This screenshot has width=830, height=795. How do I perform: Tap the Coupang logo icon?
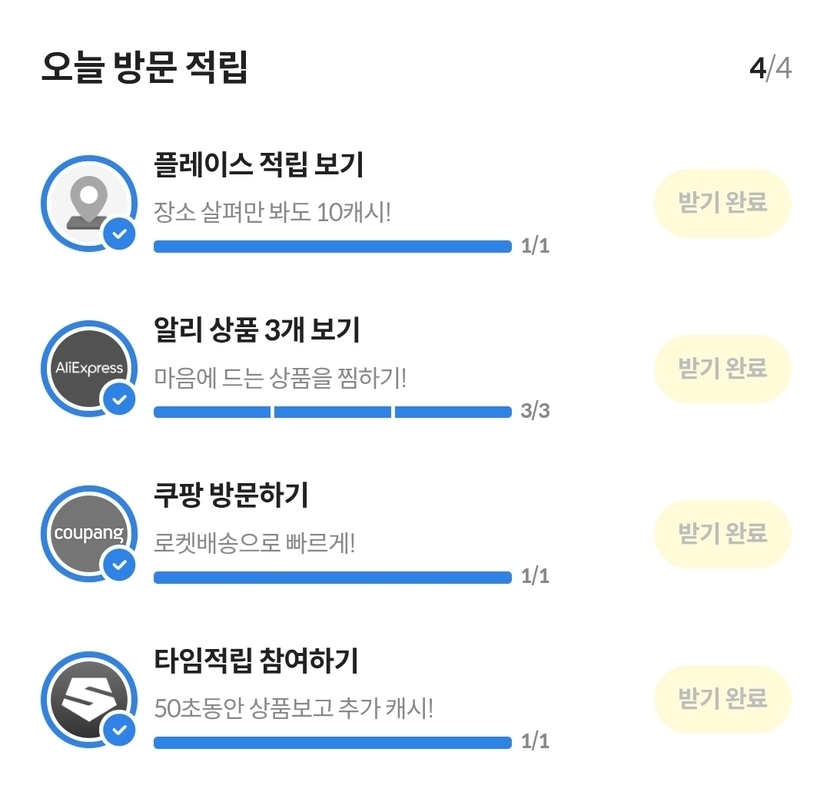[88, 532]
